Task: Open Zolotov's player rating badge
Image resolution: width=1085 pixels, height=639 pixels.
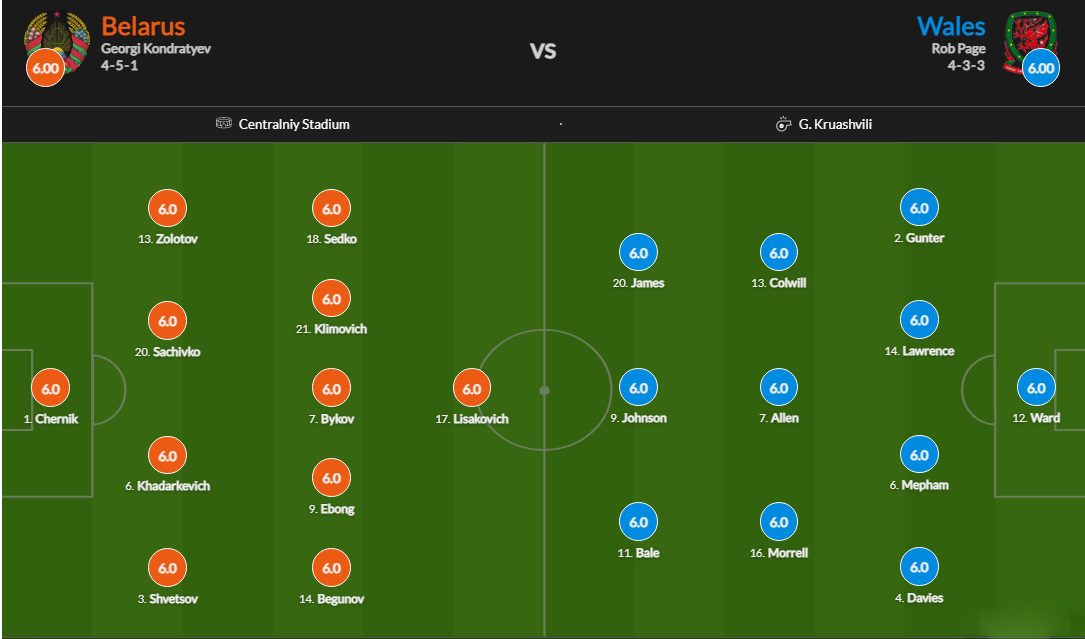Action: [167, 209]
